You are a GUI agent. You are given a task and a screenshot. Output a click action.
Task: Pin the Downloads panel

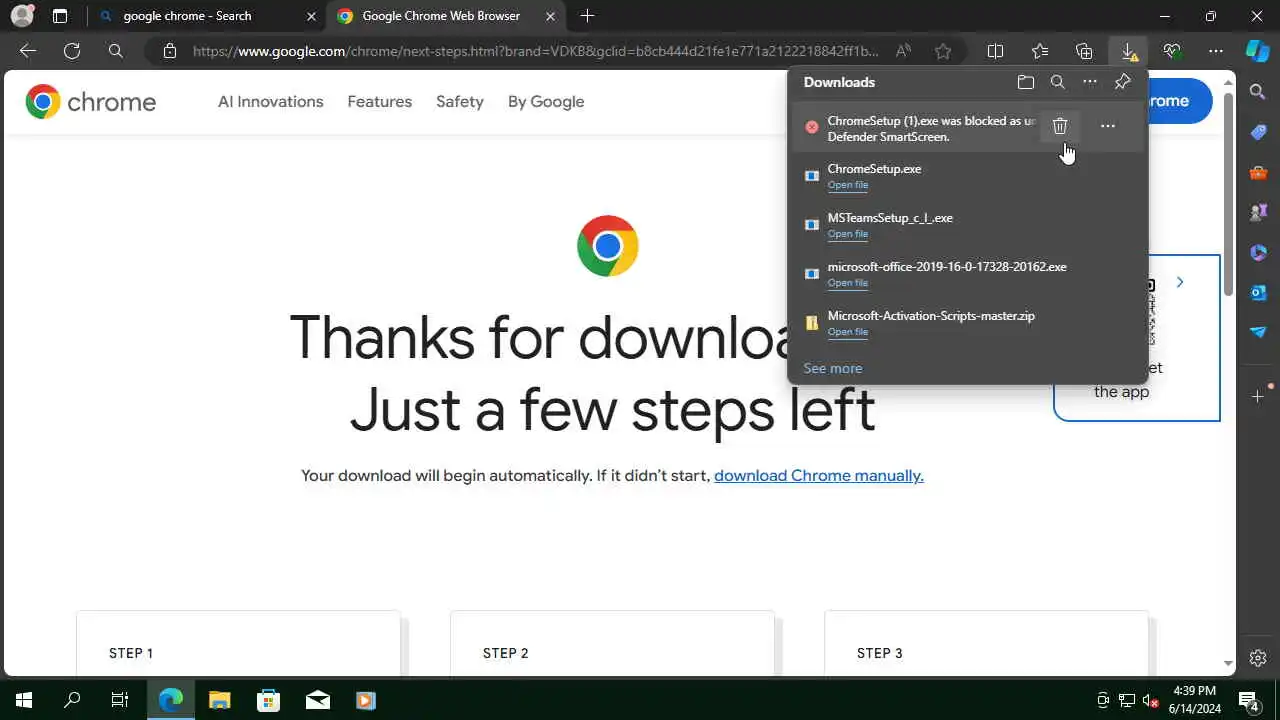pyautogui.click(x=1122, y=82)
